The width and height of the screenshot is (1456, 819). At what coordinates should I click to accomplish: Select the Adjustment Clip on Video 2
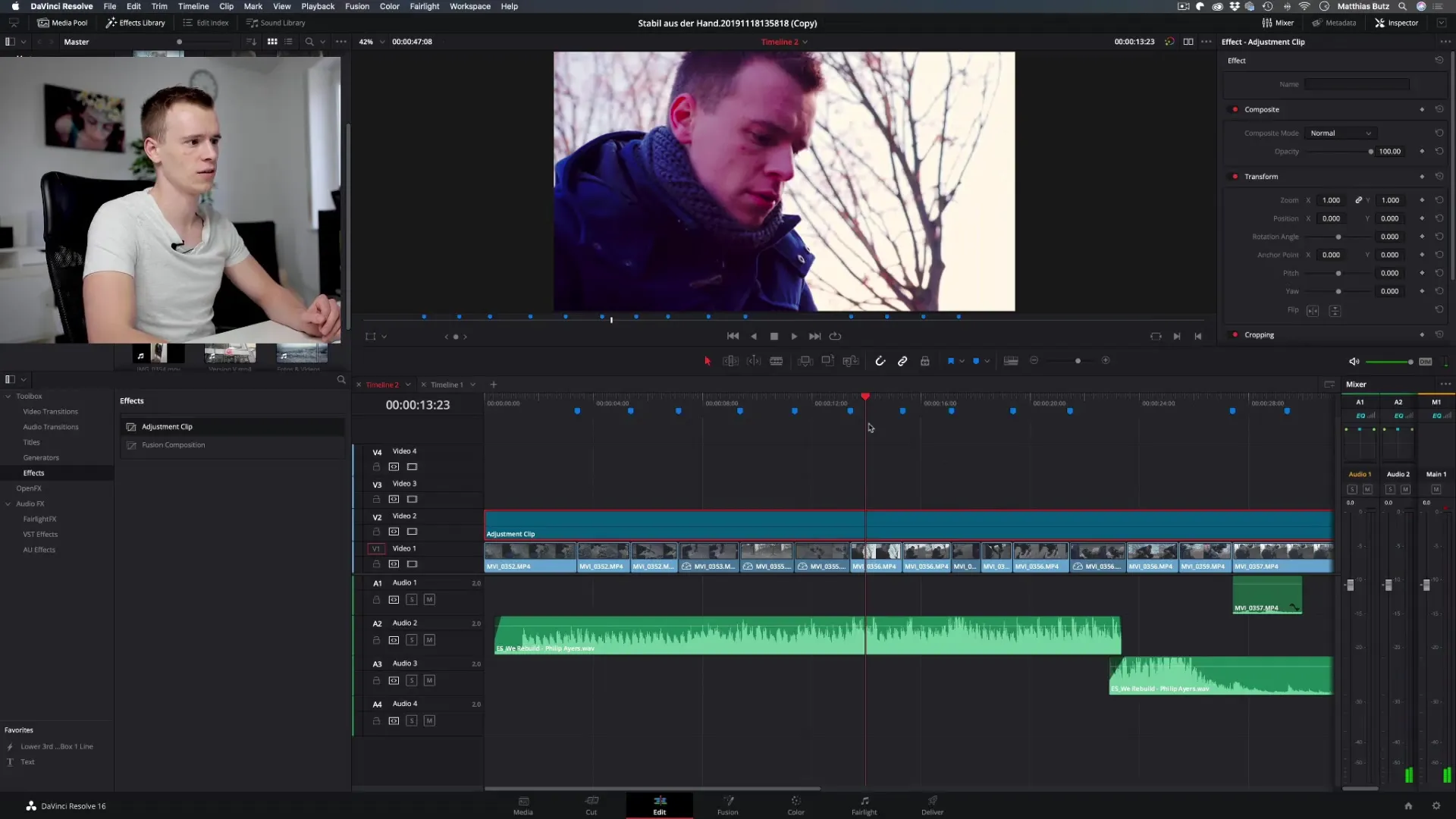(x=908, y=526)
